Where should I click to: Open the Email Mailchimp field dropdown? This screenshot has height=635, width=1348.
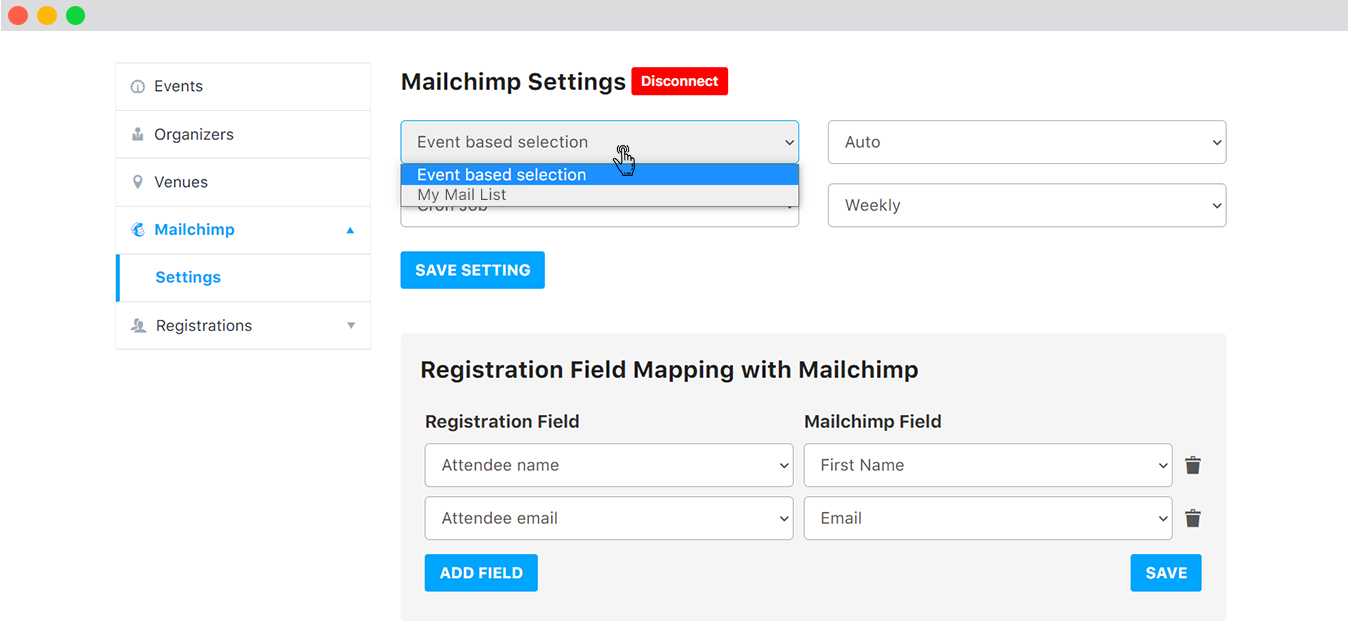coord(988,518)
